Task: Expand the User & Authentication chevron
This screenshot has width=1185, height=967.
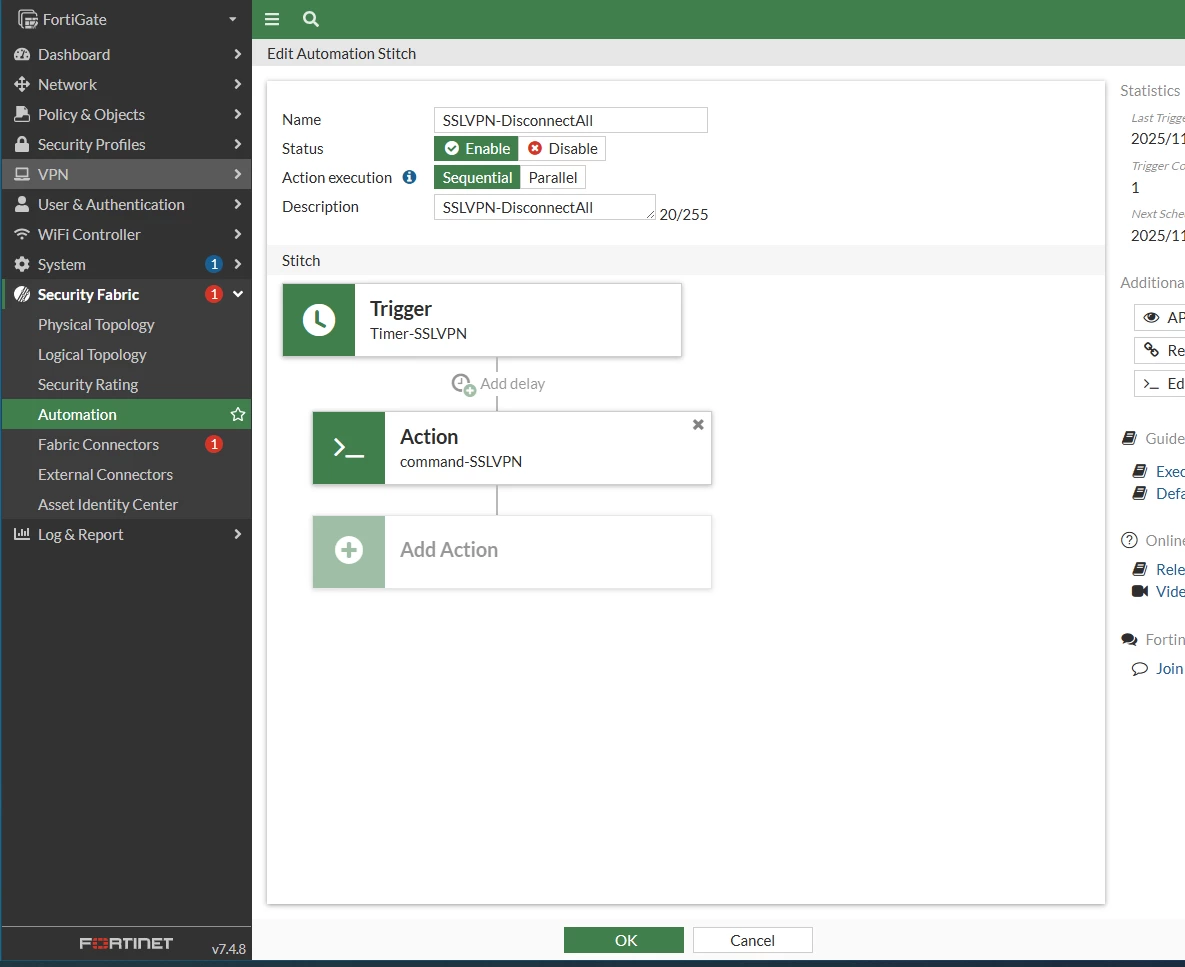Action: pyautogui.click(x=237, y=204)
